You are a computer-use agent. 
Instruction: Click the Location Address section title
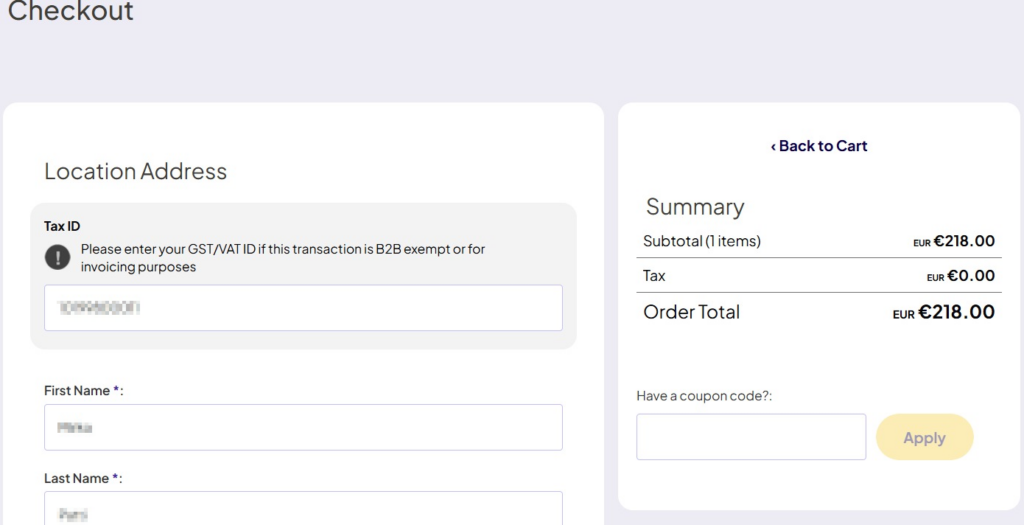tap(136, 171)
